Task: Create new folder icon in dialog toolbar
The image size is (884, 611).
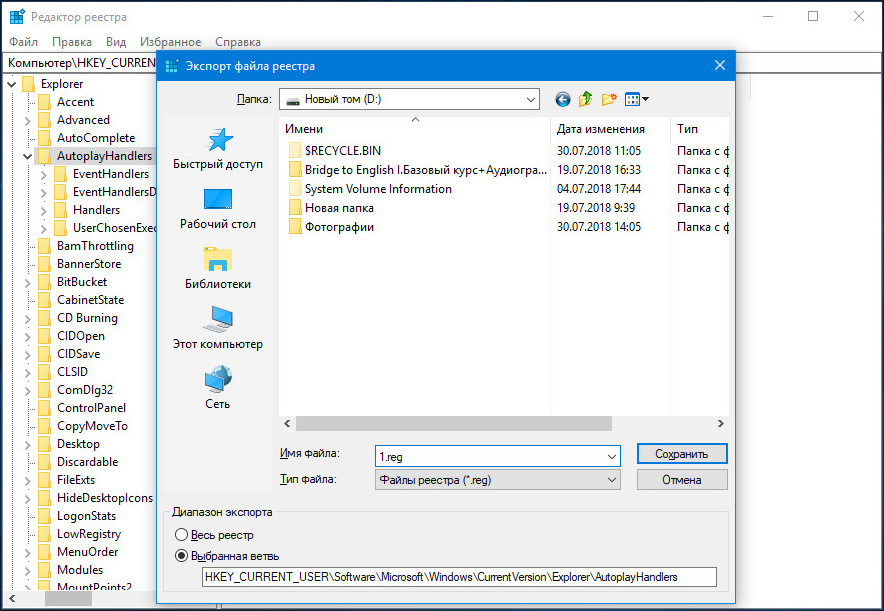Action: 609,100
